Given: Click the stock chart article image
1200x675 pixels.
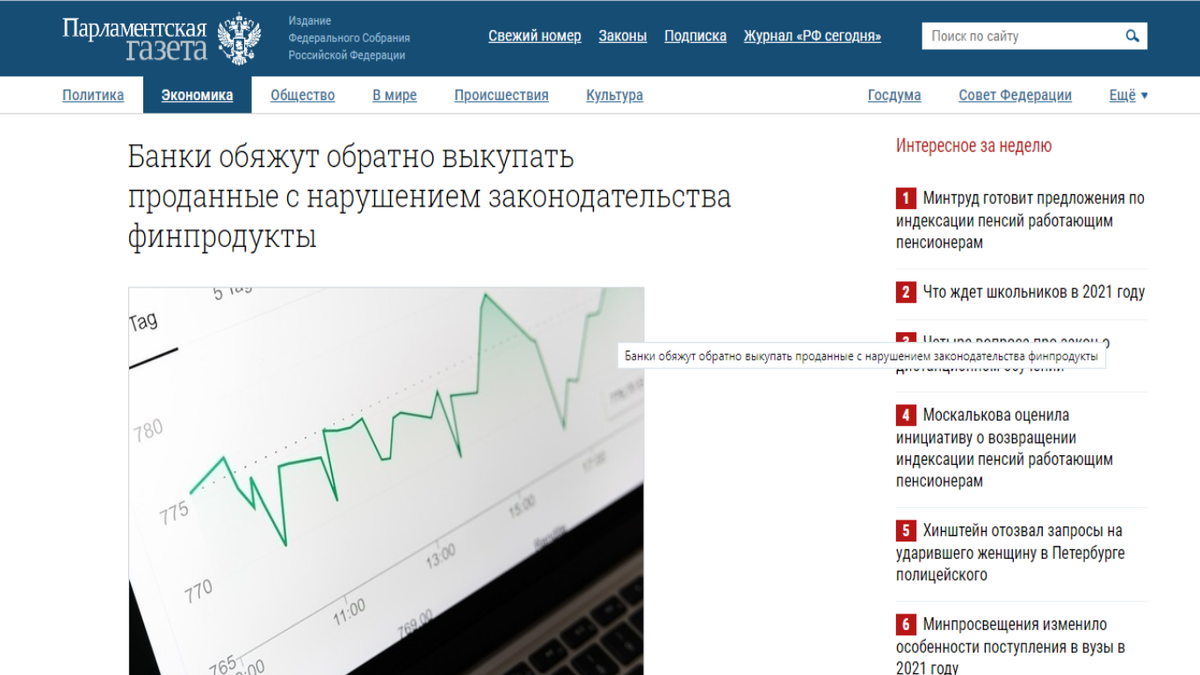Looking at the screenshot, I should point(386,481).
